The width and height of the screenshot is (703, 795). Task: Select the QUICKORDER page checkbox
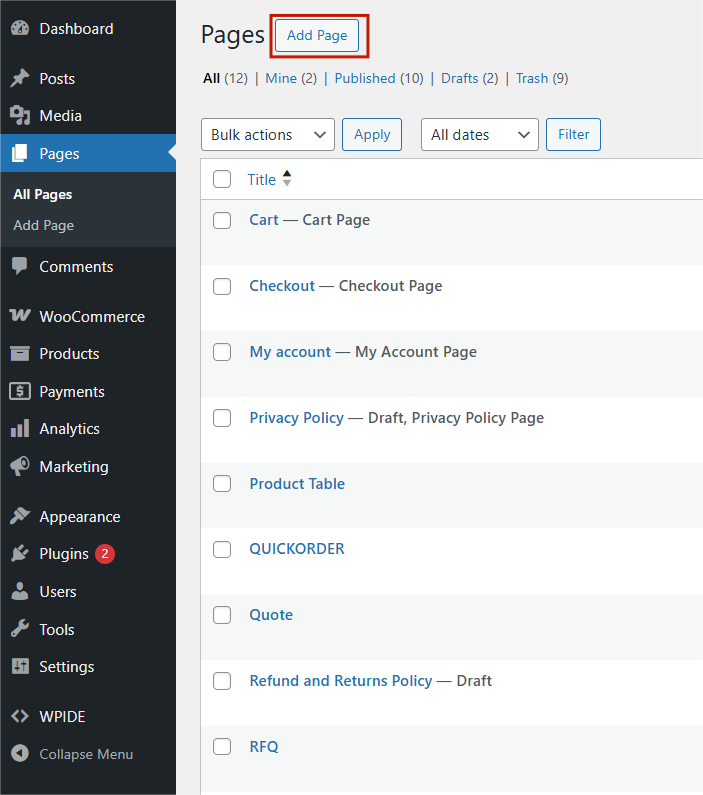222,549
